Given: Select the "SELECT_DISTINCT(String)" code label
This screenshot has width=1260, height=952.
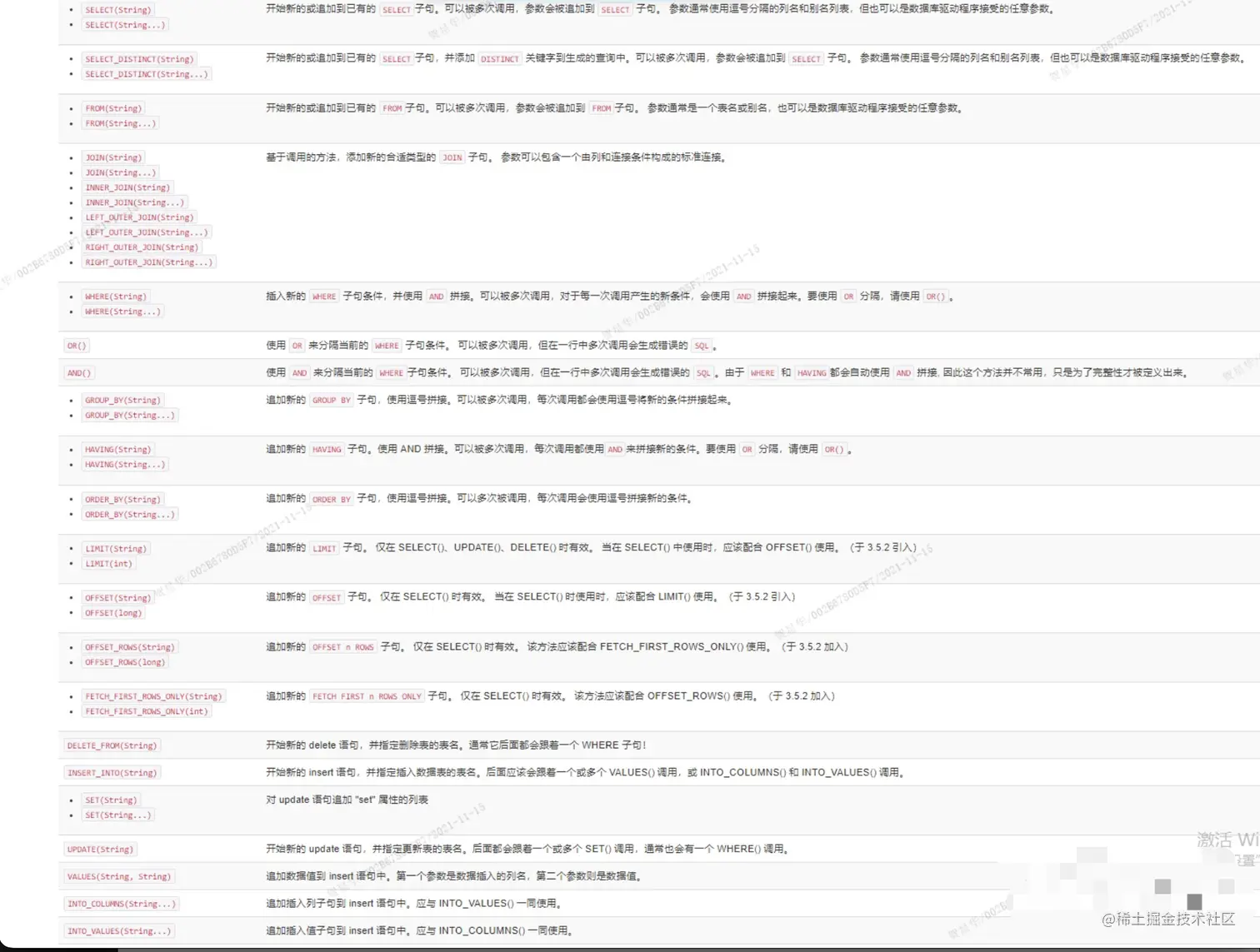Looking at the screenshot, I should click(139, 59).
